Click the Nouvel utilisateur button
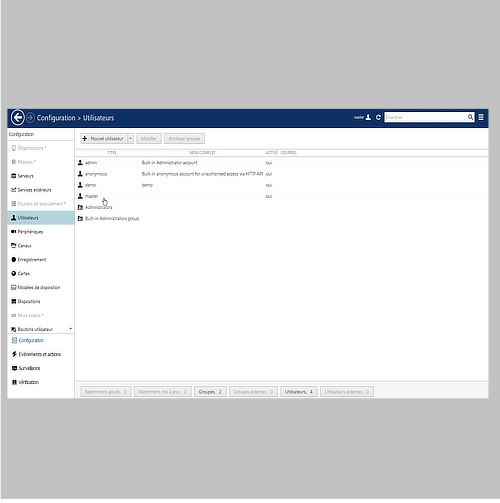 (104, 139)
